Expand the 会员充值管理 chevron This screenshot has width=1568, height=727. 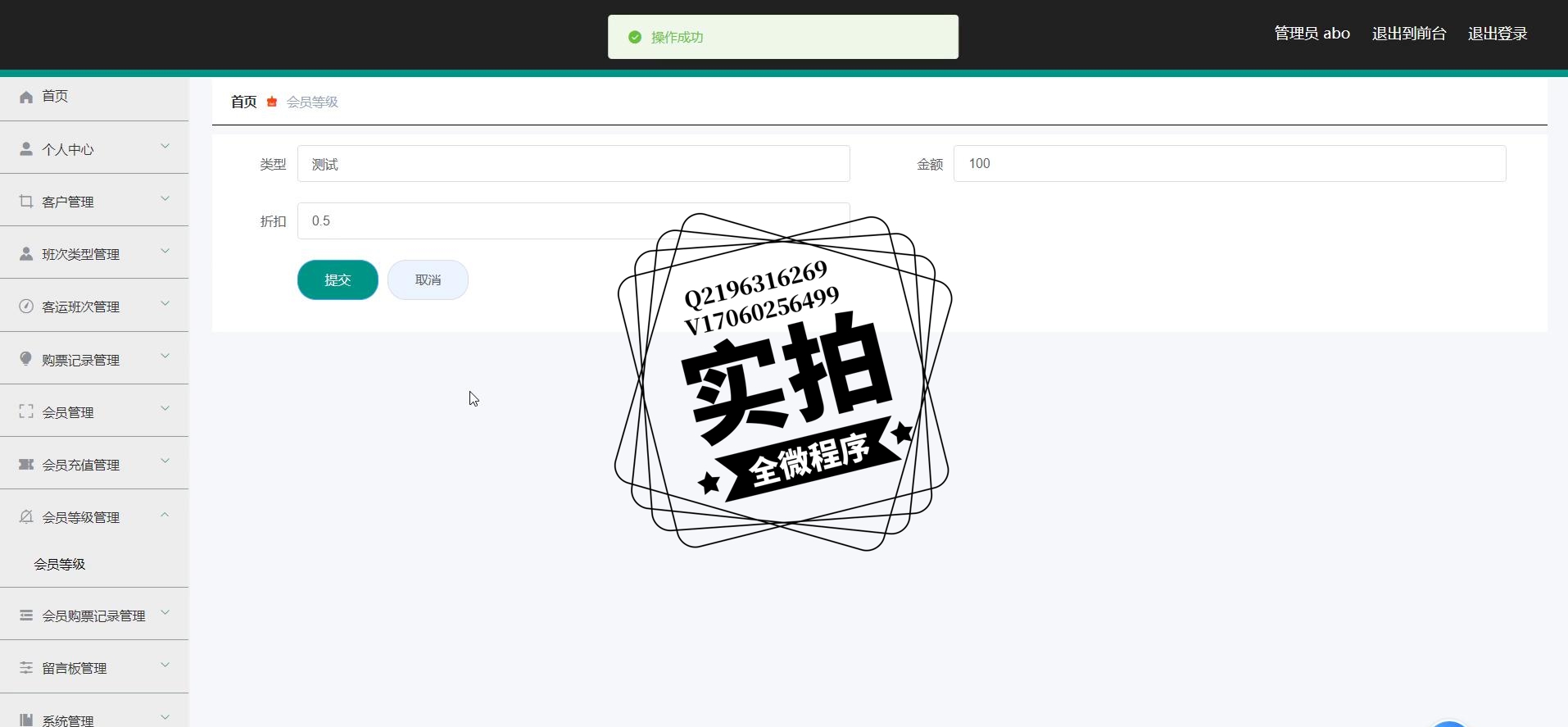(x=165, y=461)
